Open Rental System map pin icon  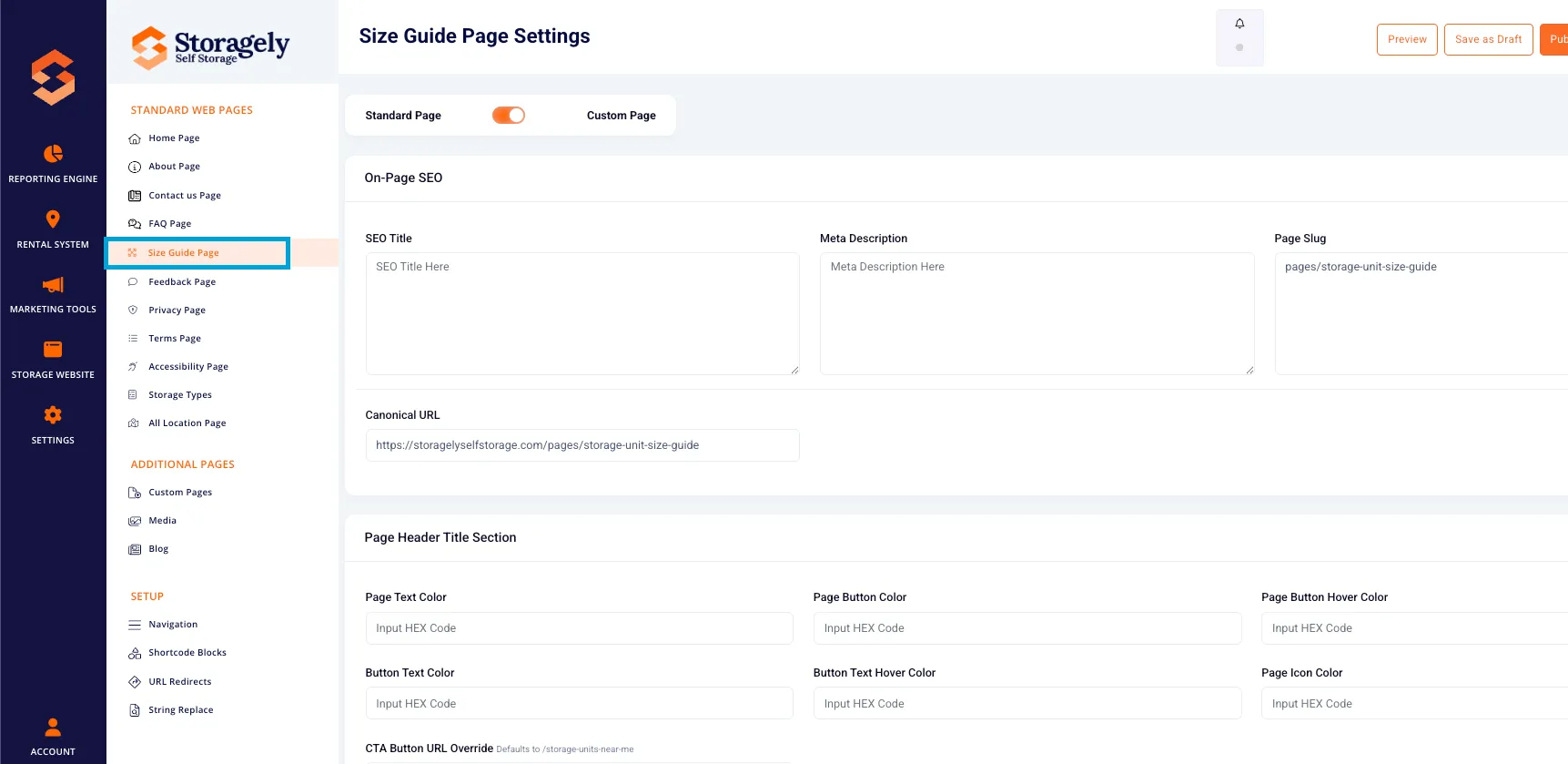[53, 219]
